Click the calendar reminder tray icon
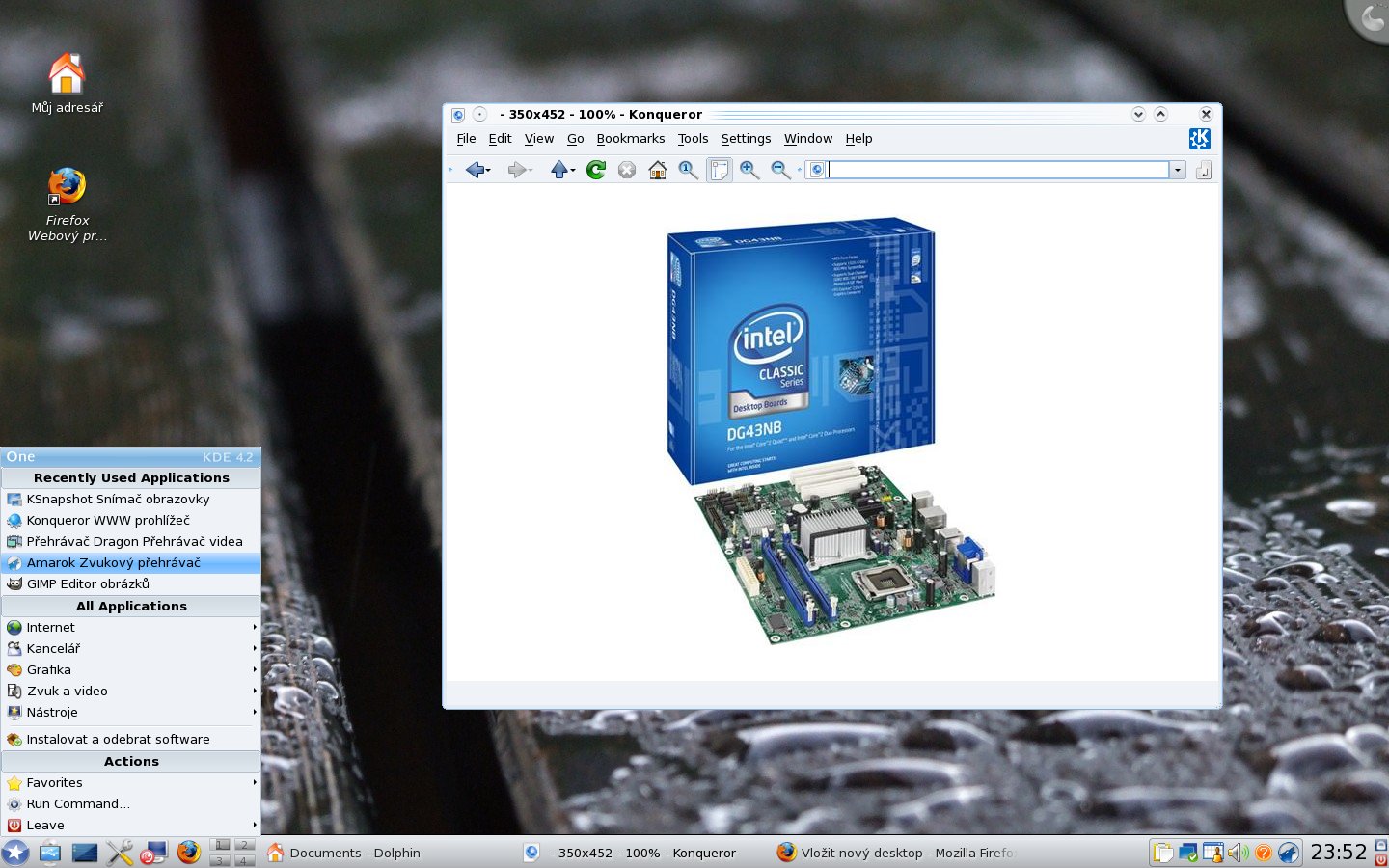This screenshot has height=868, width=1389. click(x=1213, y=853)
